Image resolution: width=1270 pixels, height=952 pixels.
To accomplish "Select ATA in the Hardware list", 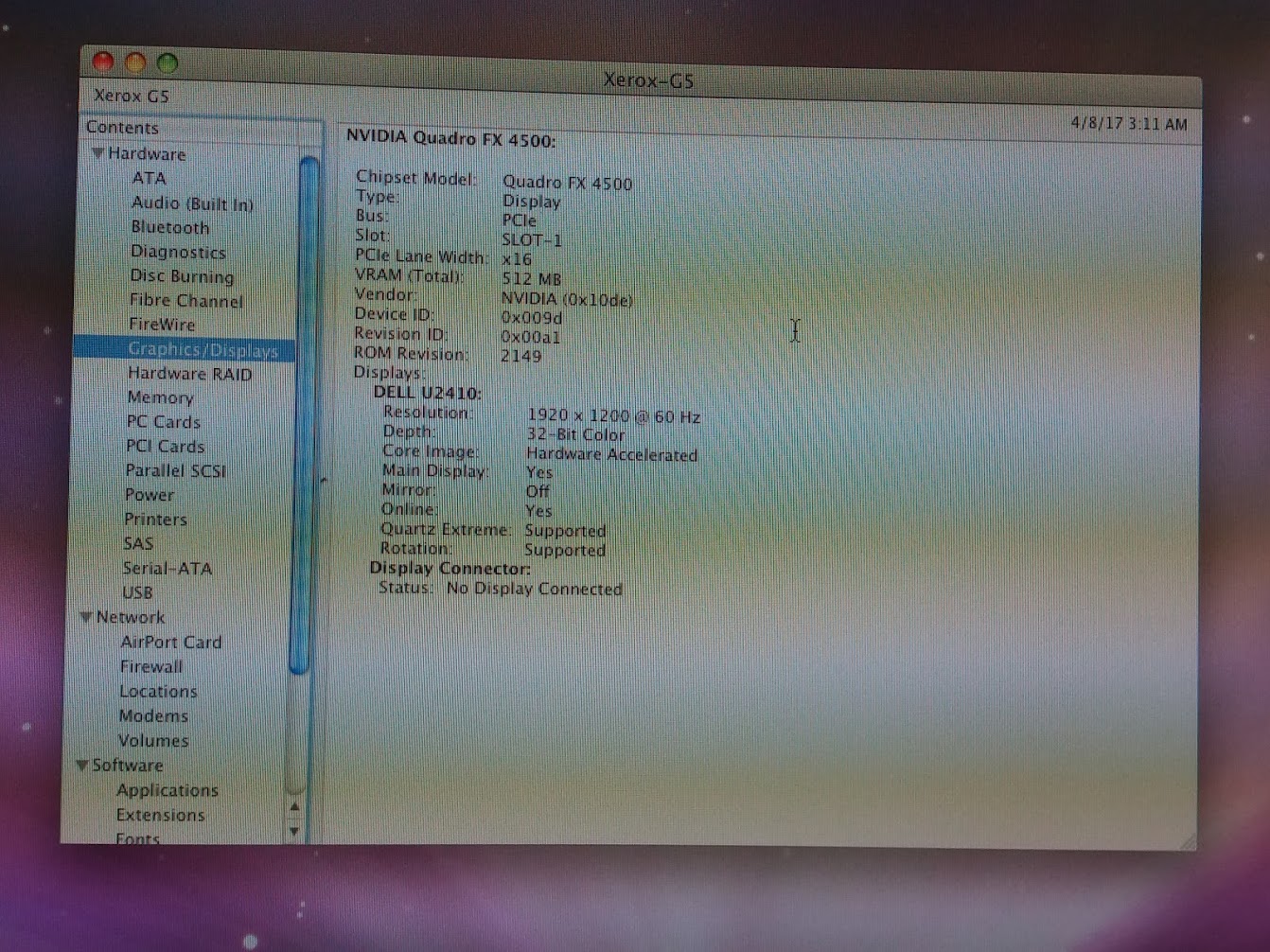I will pos(149,178).
